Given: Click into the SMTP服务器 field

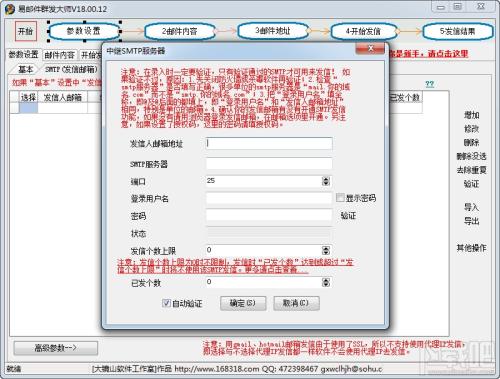Looking at the screenshot, I should pos(269,163).
